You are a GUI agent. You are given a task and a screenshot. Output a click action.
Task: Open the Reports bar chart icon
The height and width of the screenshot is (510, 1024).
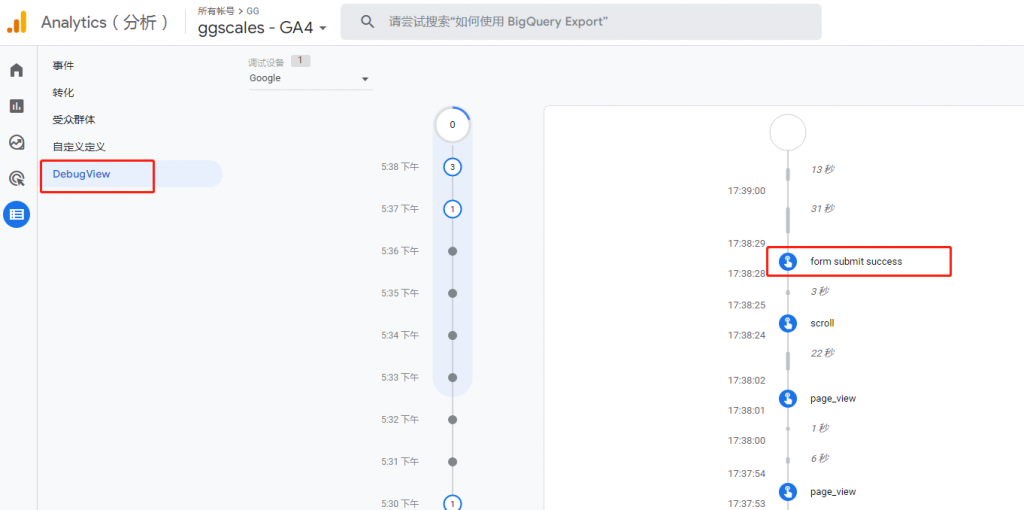click(x=16, y=106)
